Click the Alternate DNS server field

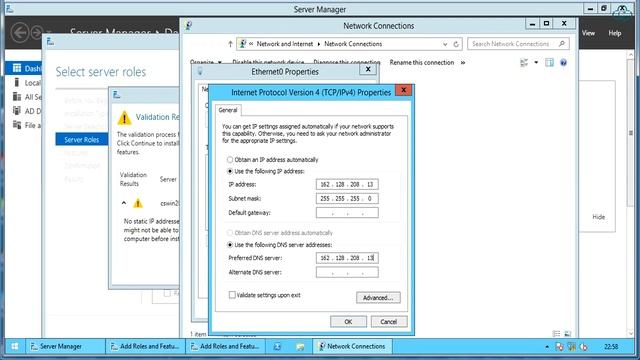(x=347, y=272)
